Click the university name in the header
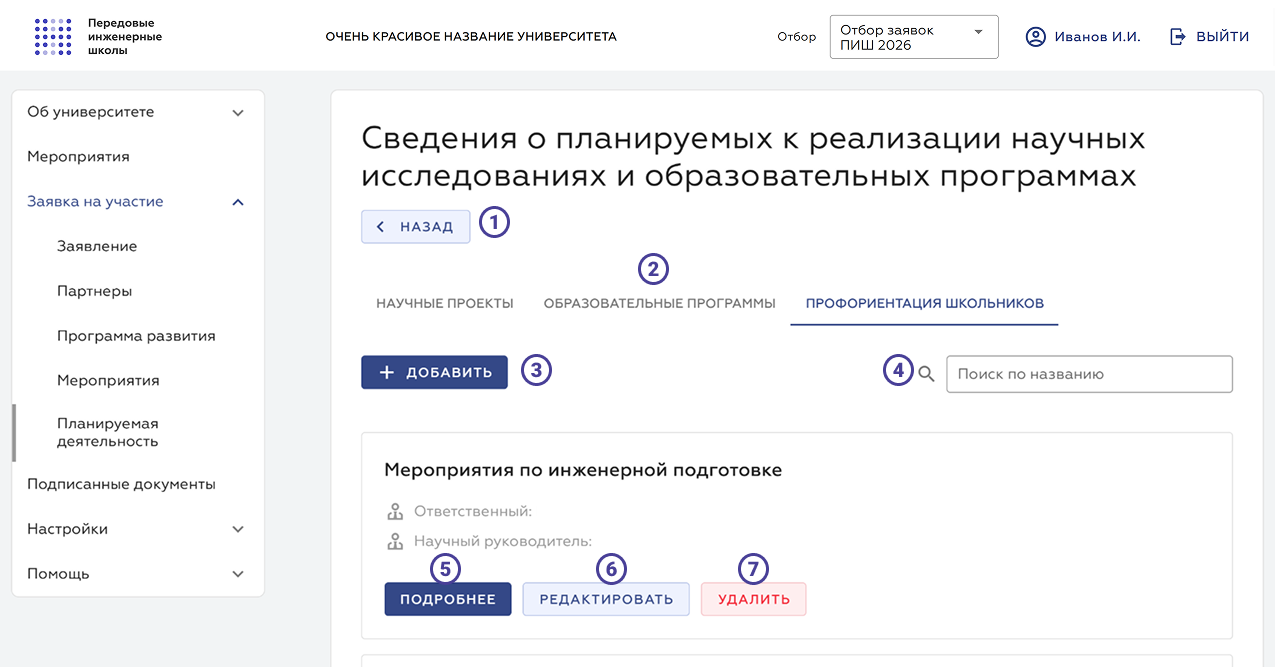Viewport: 1275px width, 667px height. [471, 37]
